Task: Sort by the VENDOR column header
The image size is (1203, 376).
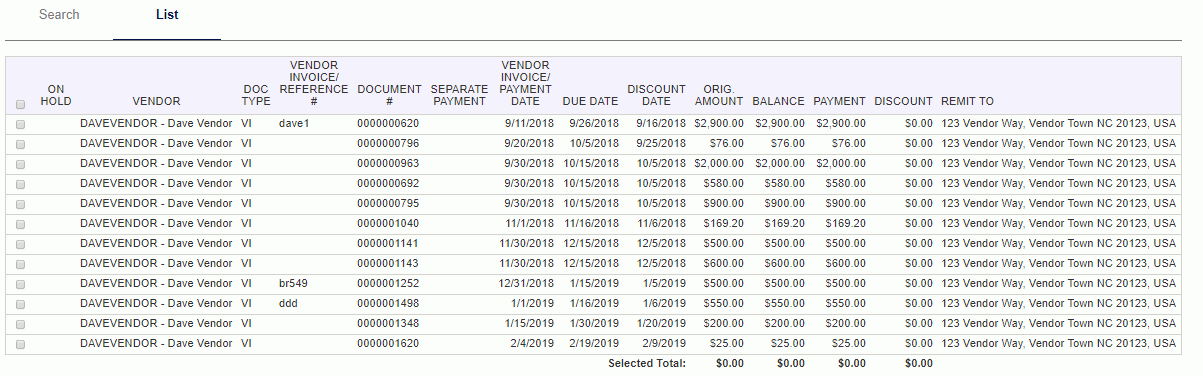Action: [156, 102]
